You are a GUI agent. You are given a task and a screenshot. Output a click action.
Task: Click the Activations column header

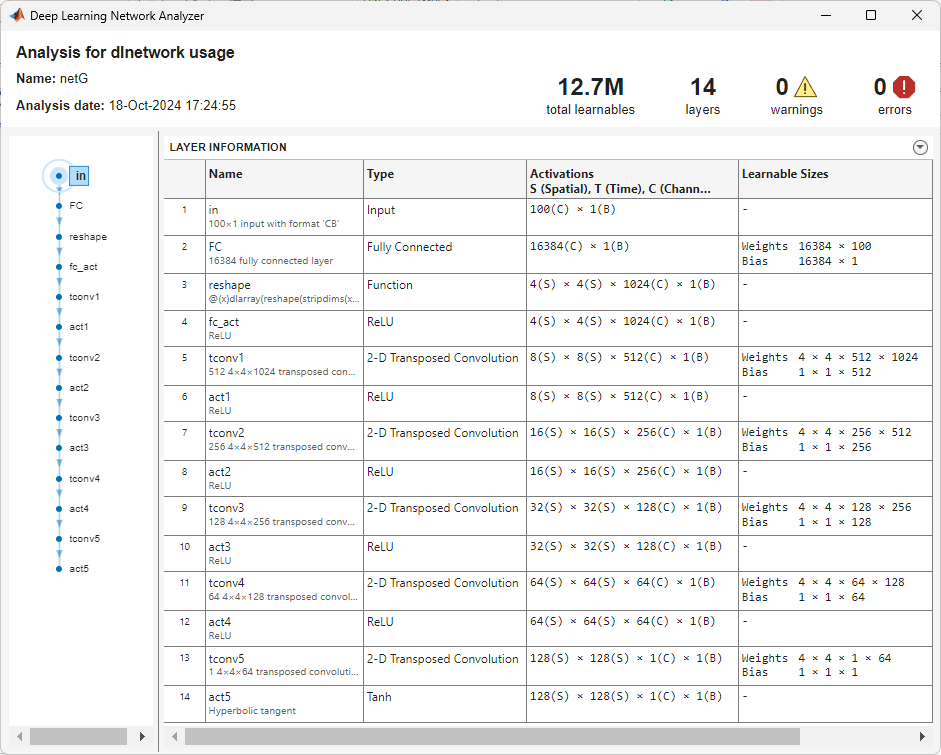pyautogui.click(x=632, y=179)
